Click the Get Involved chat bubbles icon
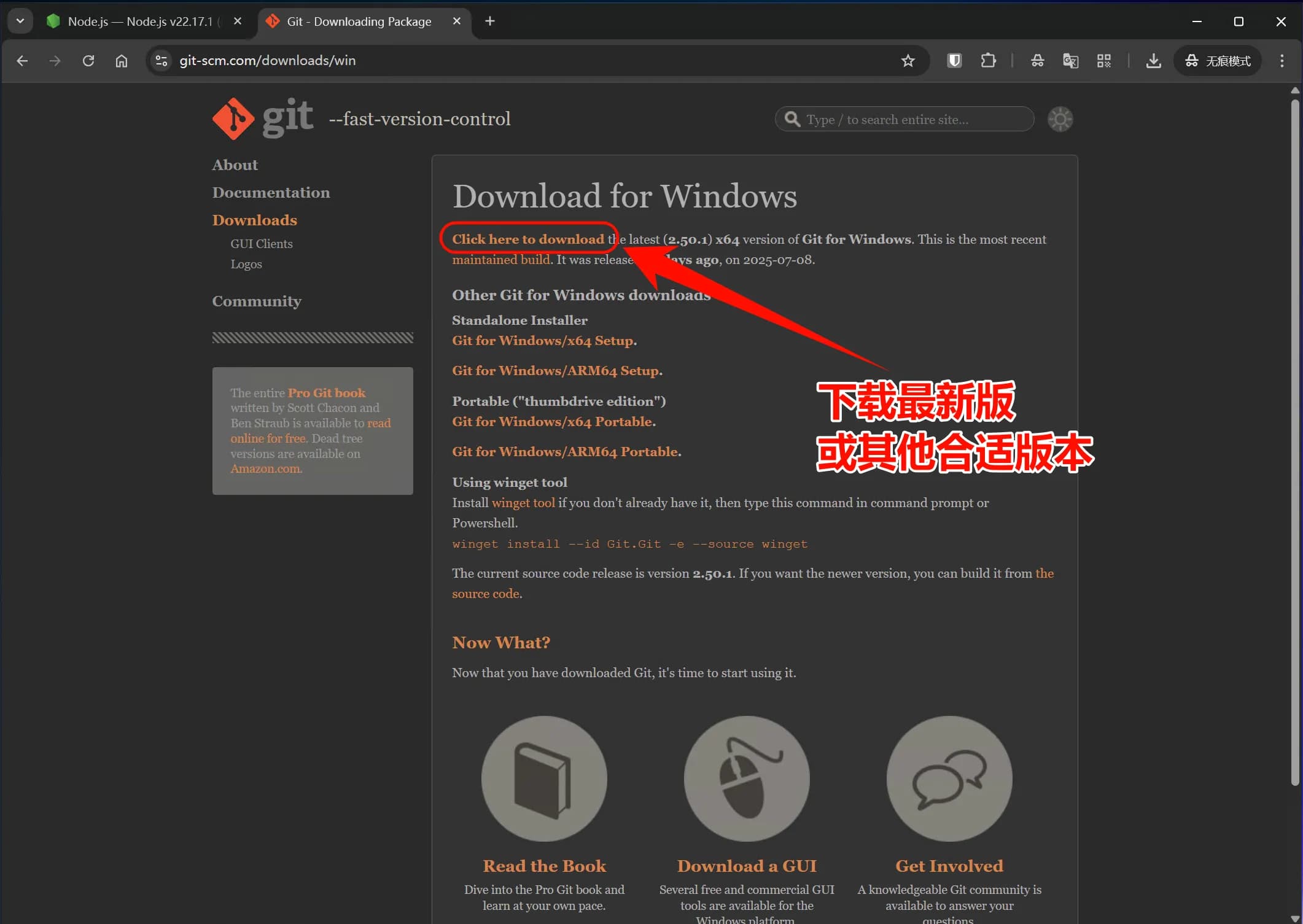 coord(949,778)
